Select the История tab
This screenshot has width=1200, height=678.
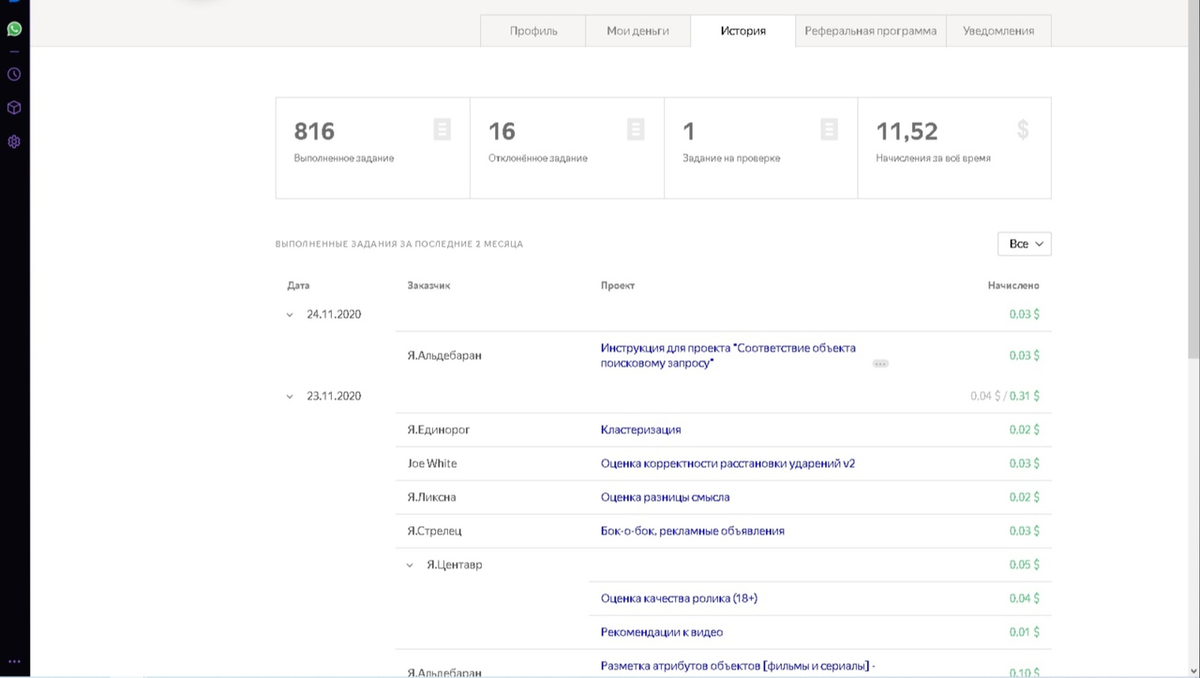(743, 31)
